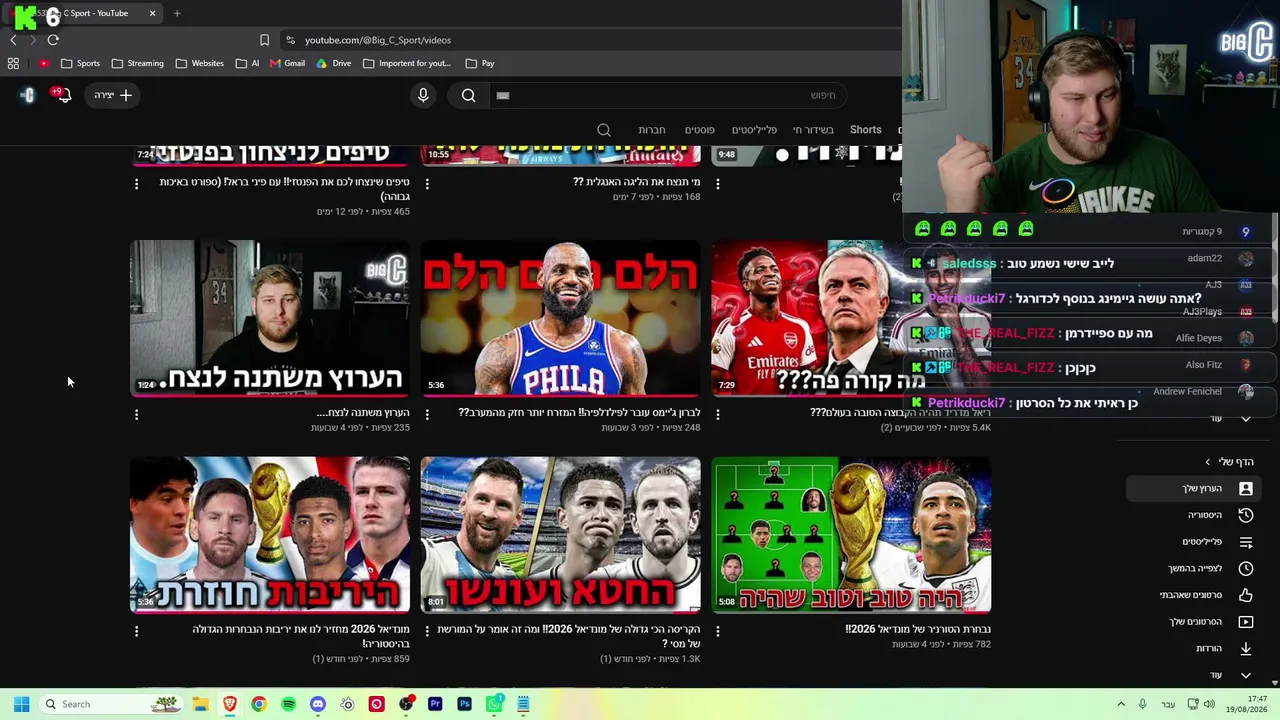Expand the 'עוד' list below the subscriptions
Image resolution: width=1280 pixels, height=720 pixels.
pos(1230,418)
